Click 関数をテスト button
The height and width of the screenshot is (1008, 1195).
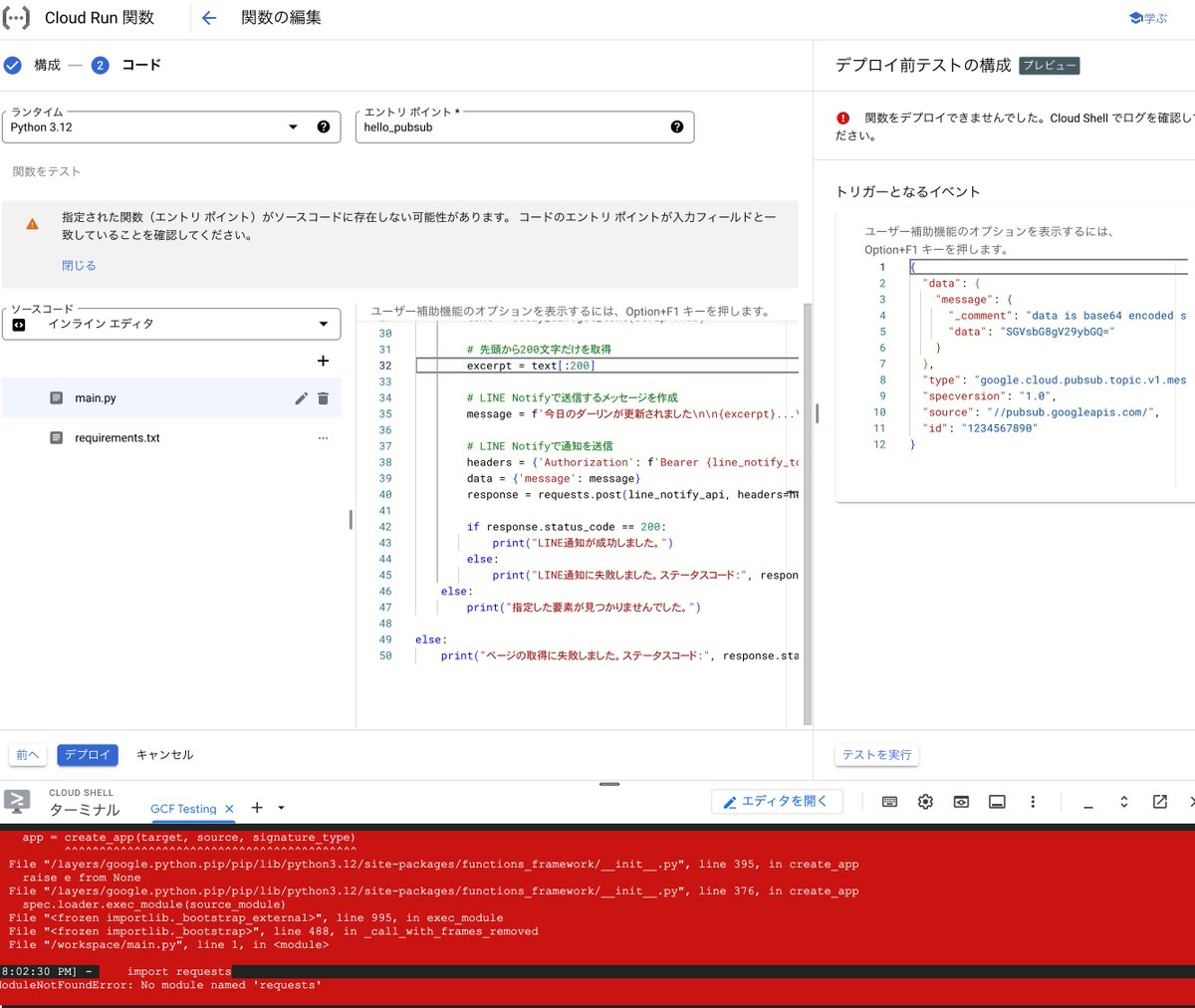coord(47,172)
